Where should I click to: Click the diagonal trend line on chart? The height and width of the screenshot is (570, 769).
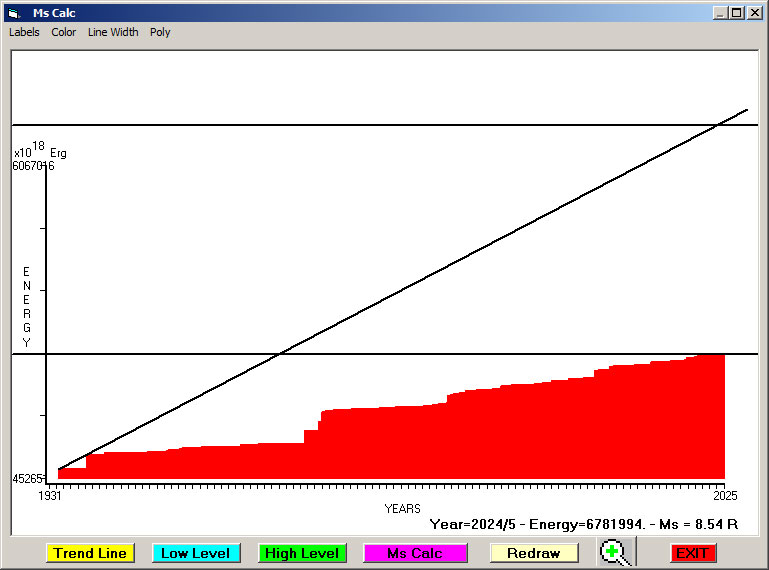tap(402, 289)
